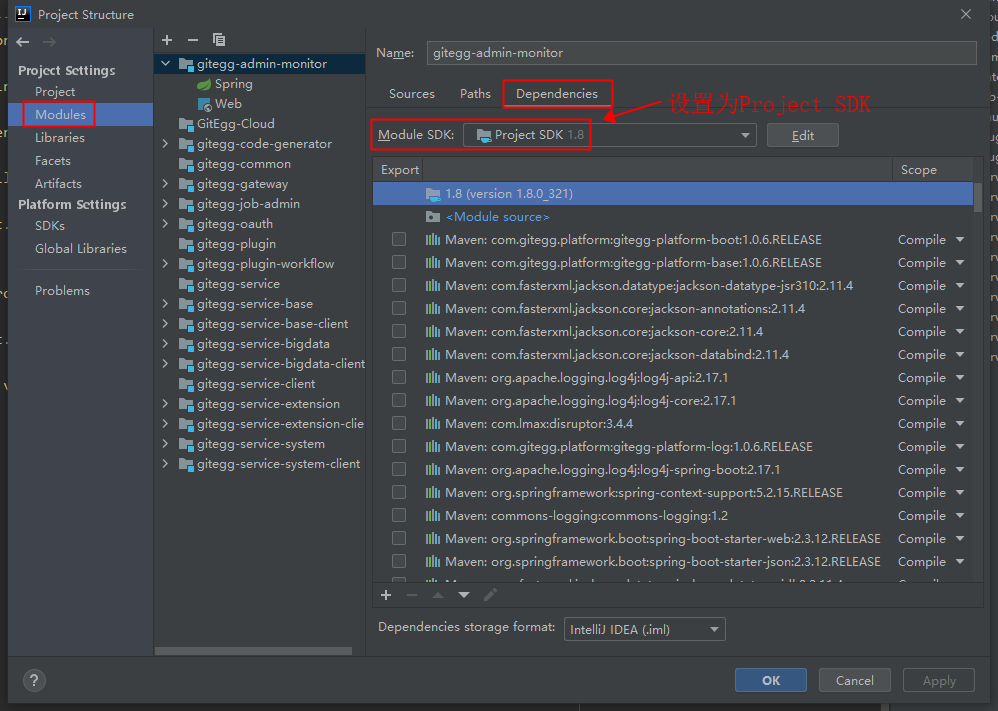This screenshot has width=998, height=711.
Task: Click the Edit button next to Module SDK
Action: 803,136
